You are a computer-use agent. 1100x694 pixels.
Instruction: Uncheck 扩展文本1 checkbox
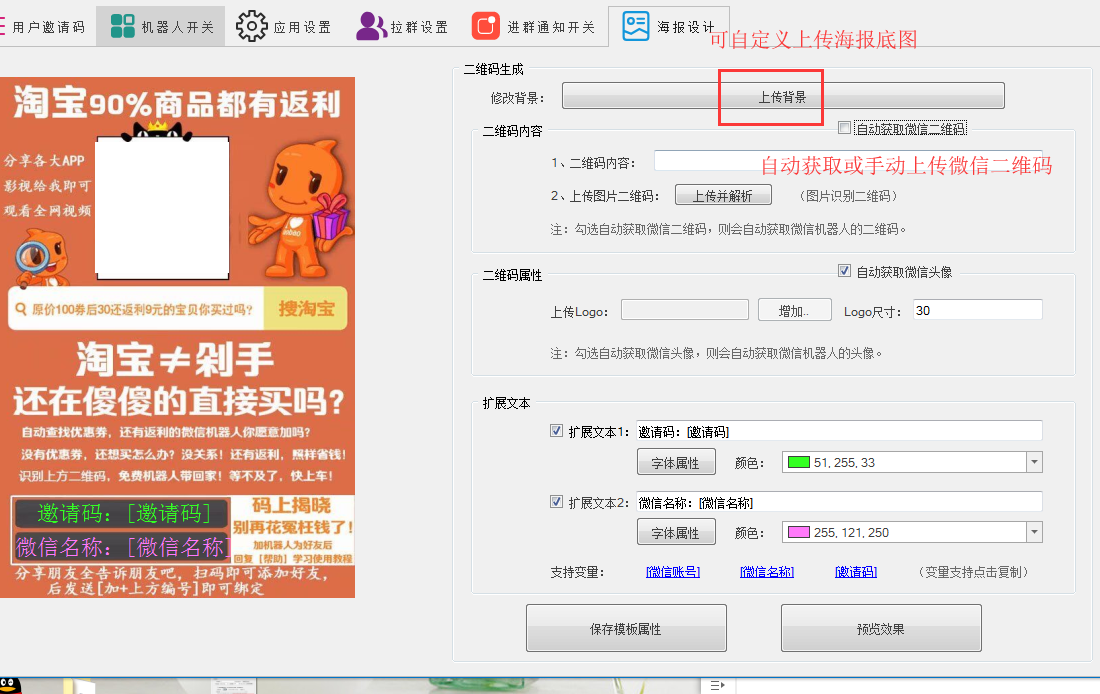point(556,431)
